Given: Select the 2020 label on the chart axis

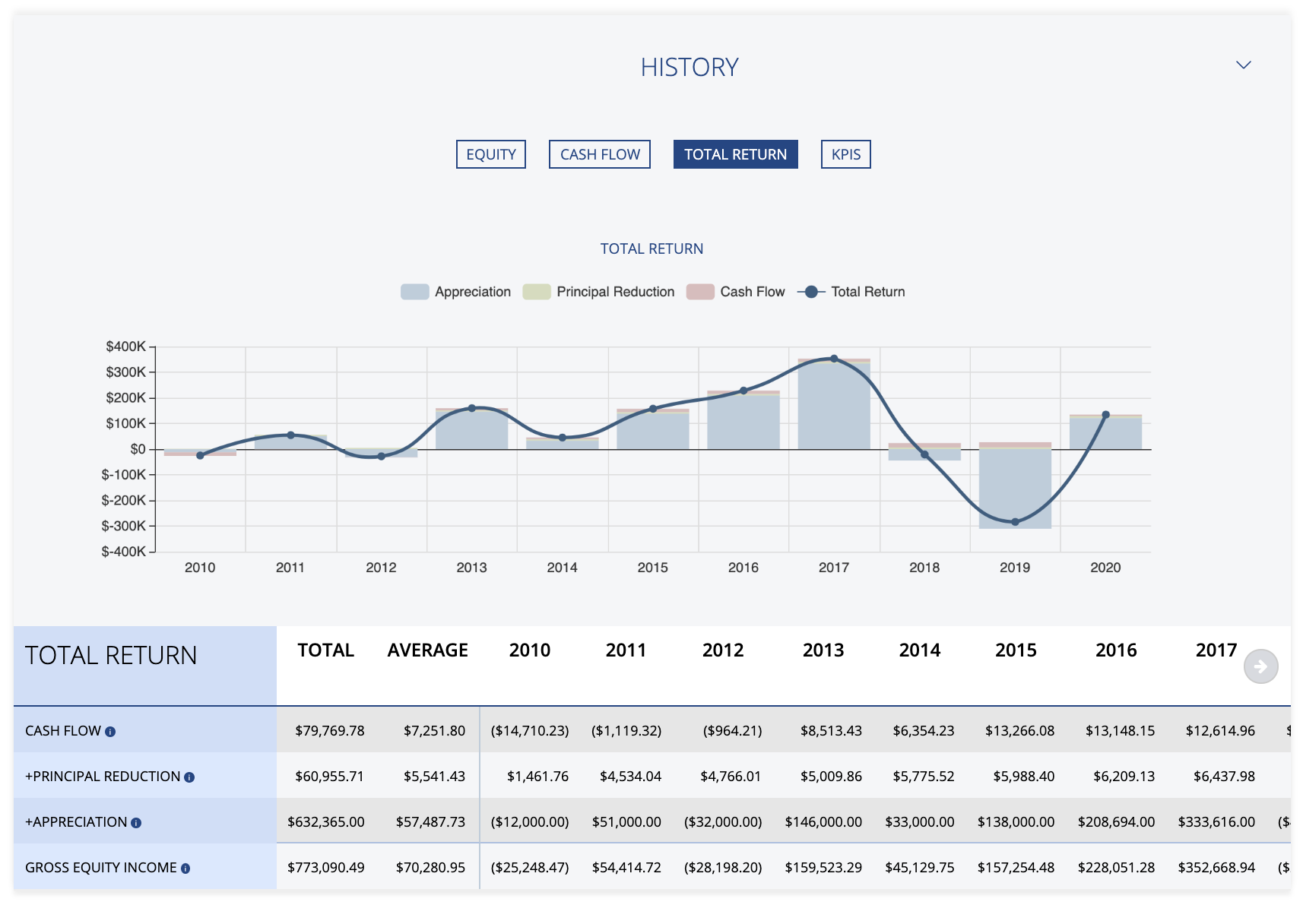Looking at the screenshot, I should (1106, 568).
